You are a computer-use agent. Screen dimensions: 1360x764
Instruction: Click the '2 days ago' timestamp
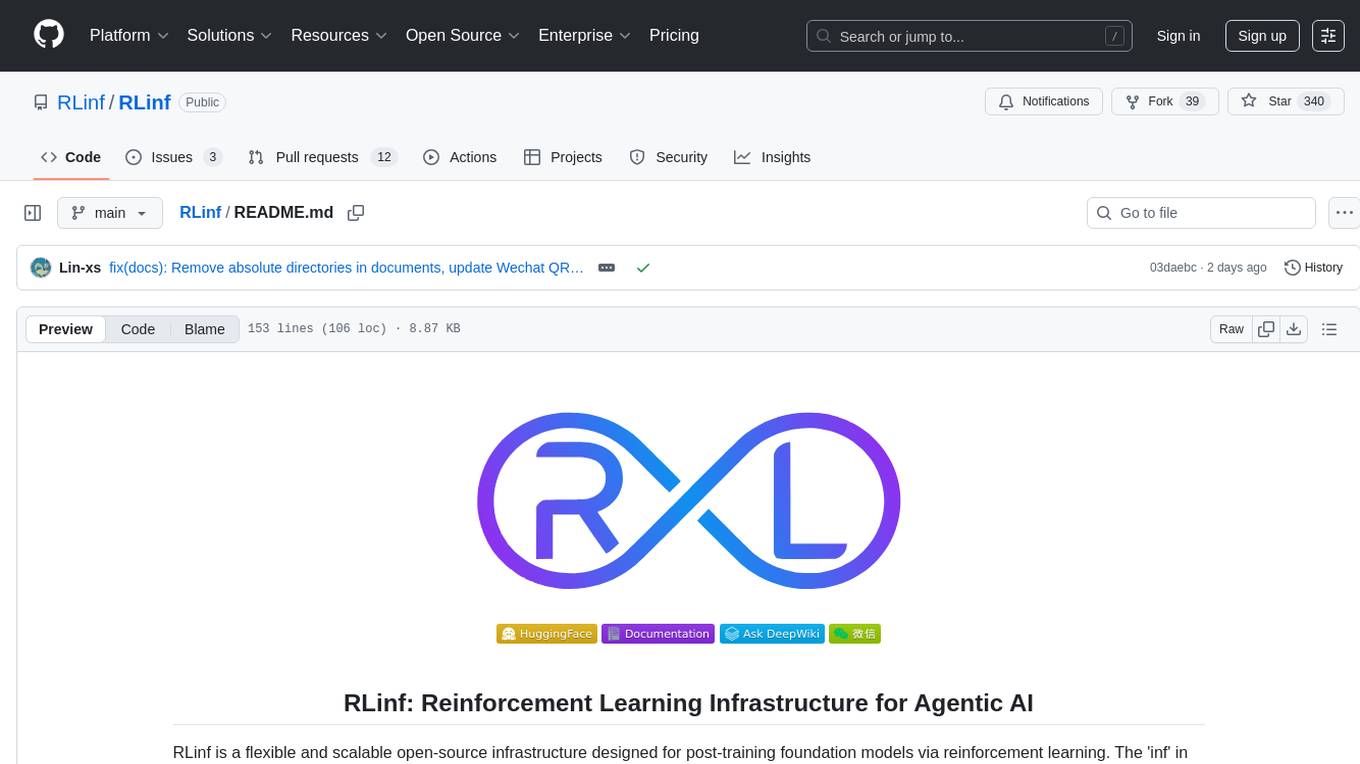[x=1236, y=267]
